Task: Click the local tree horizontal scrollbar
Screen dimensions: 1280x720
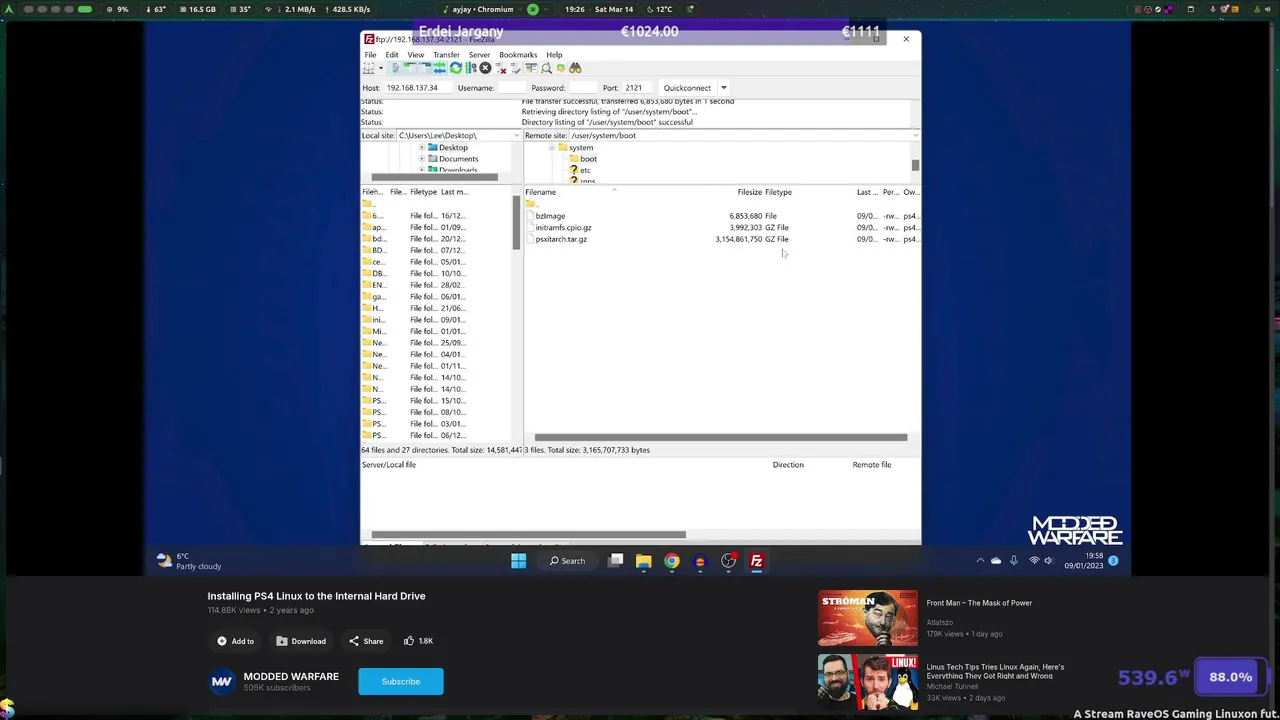Action: pyautogui.click(x=434, y=177)
